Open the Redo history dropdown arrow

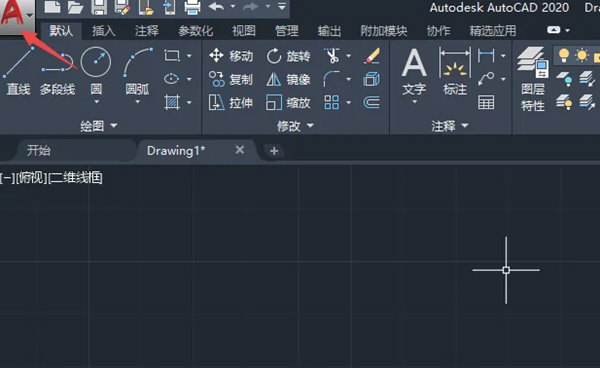click(x=268, y=7)
